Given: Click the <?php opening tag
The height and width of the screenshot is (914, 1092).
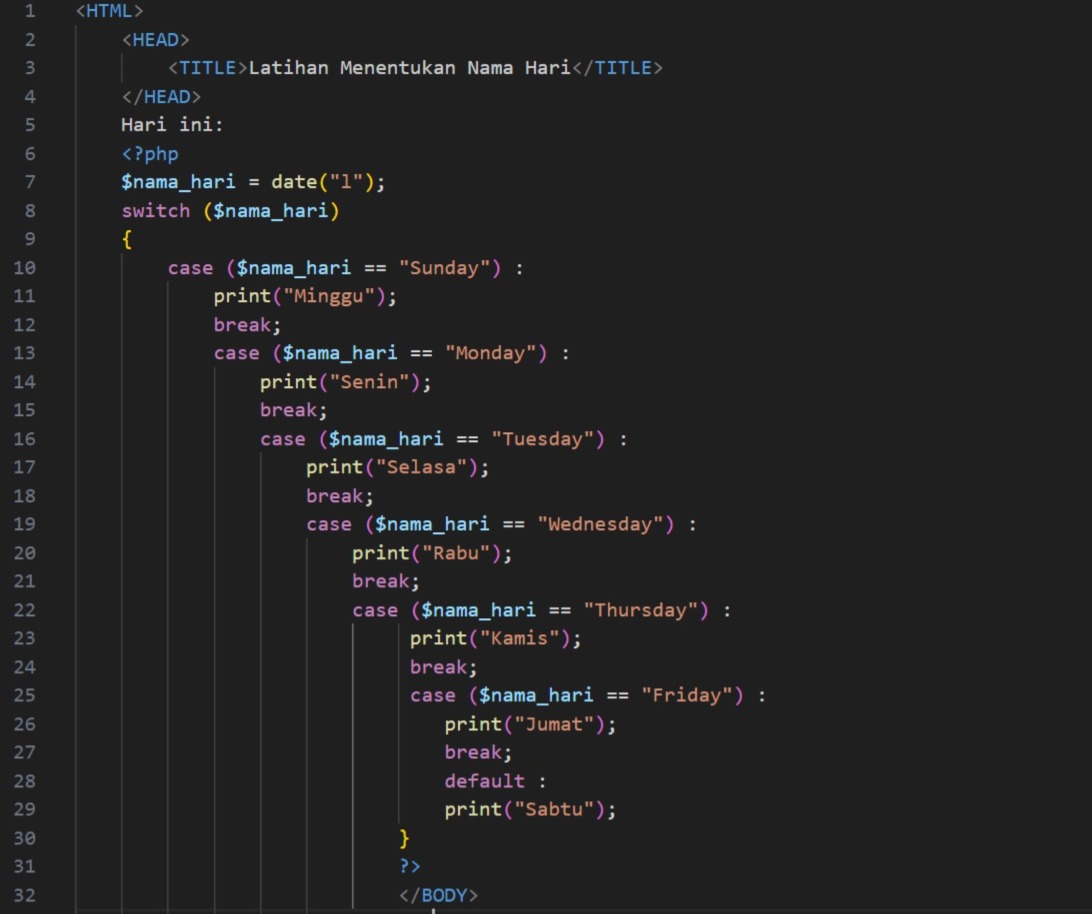Looking at the screenshot, I should [x=150, y=154].
